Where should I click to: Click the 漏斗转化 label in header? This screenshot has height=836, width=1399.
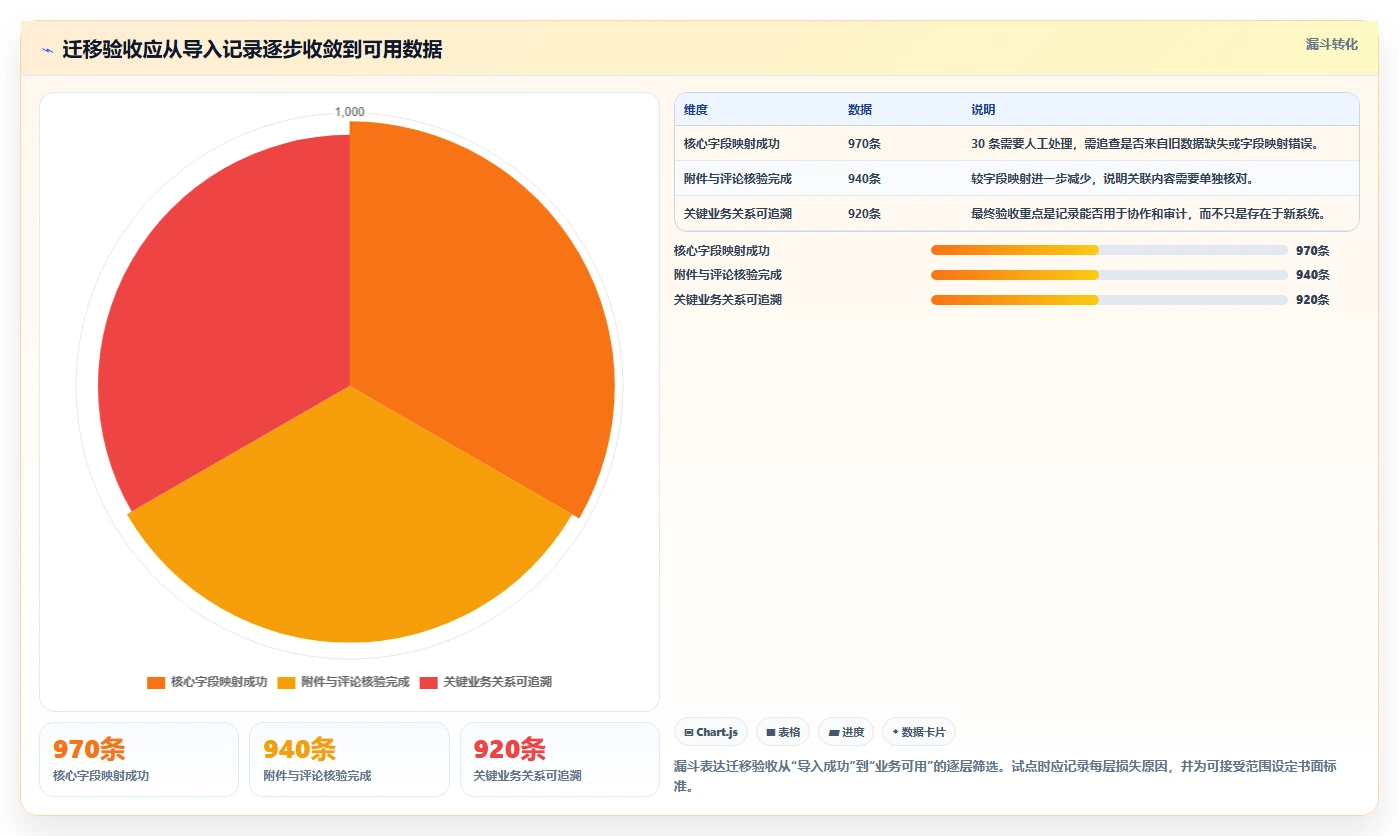tap(1331, 45)
